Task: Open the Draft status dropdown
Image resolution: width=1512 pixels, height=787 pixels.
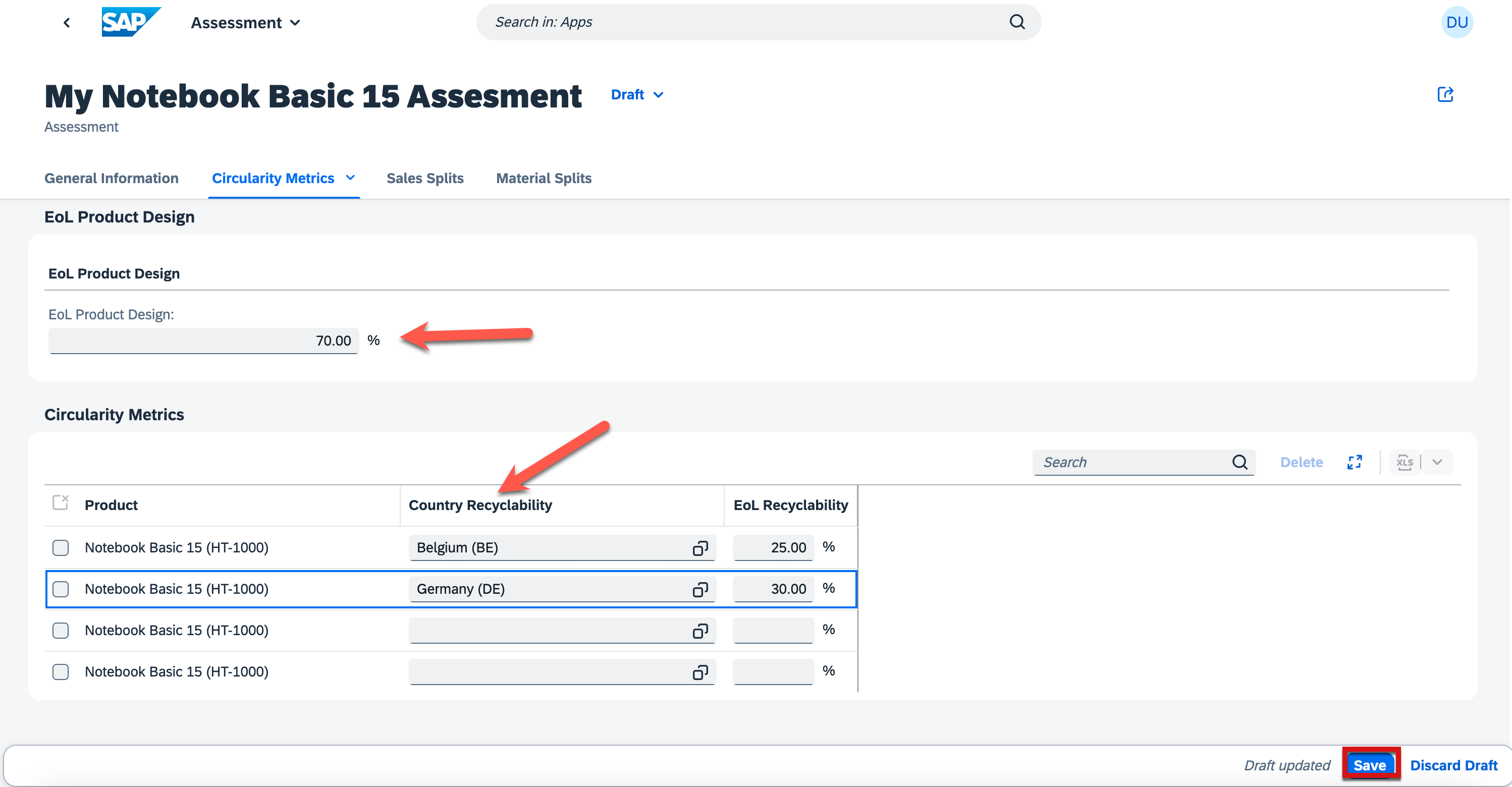Action: click(637, 94)
